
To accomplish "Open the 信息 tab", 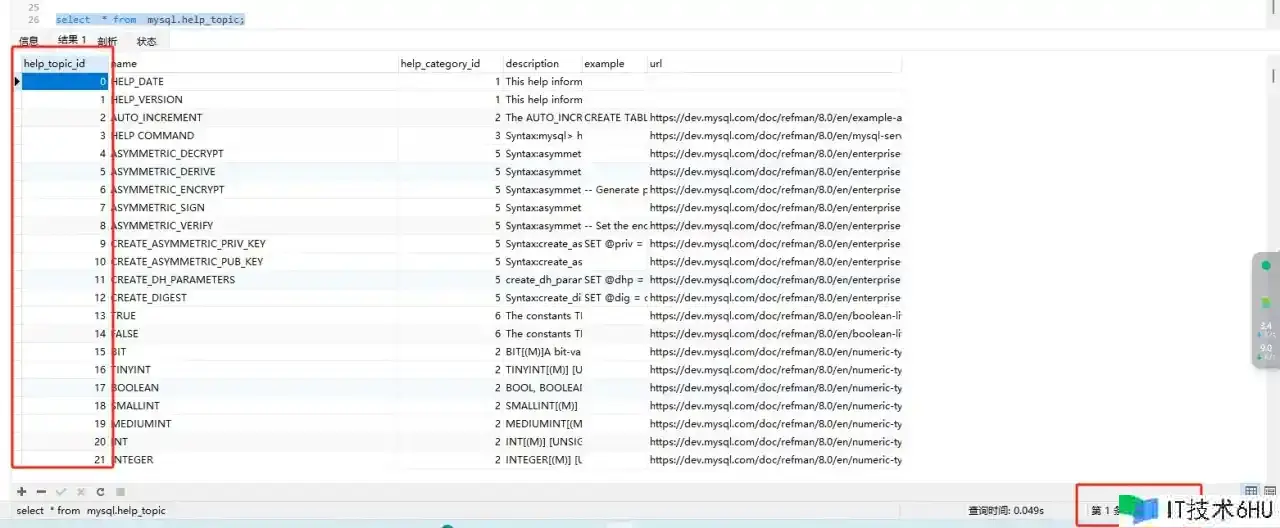I will click(x=29, y=41).
